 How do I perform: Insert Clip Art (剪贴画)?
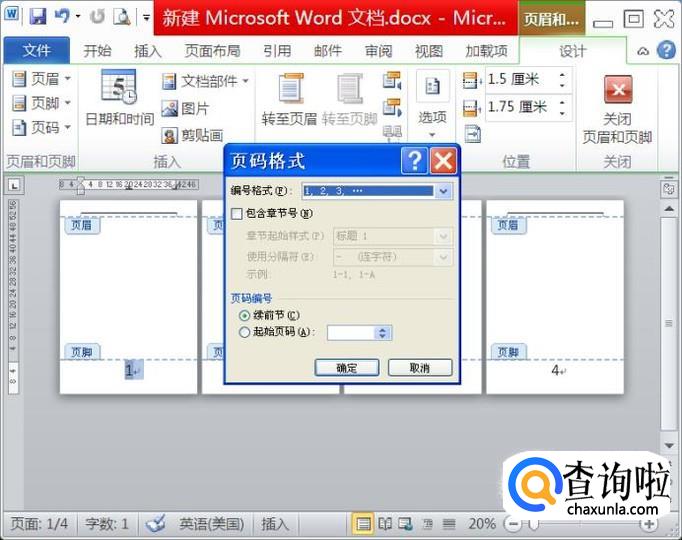(x=192, y=135)
